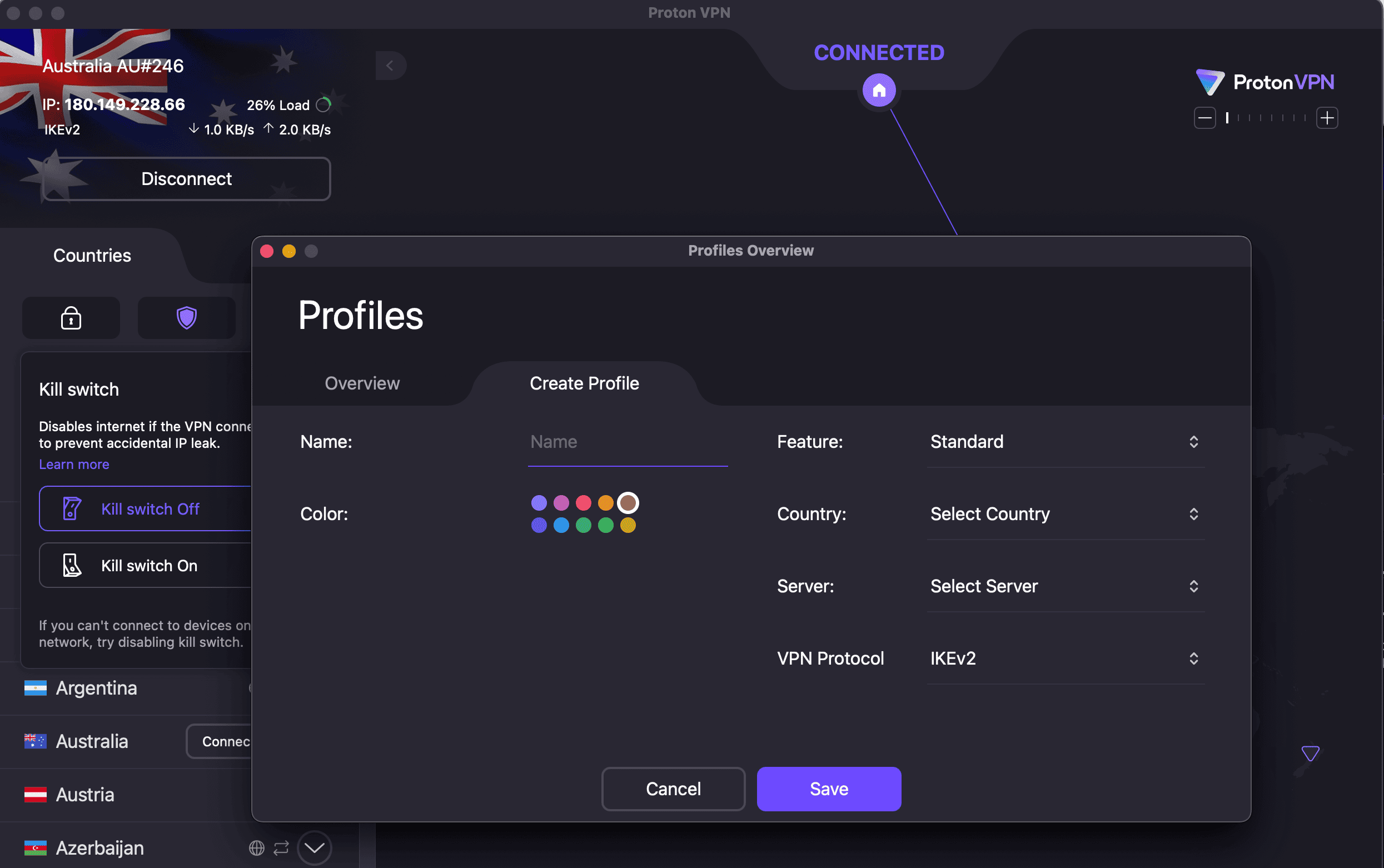Open the kill switch Learn more link
The height and width of the screenshot is (868, 1384).
click(73, 464)
